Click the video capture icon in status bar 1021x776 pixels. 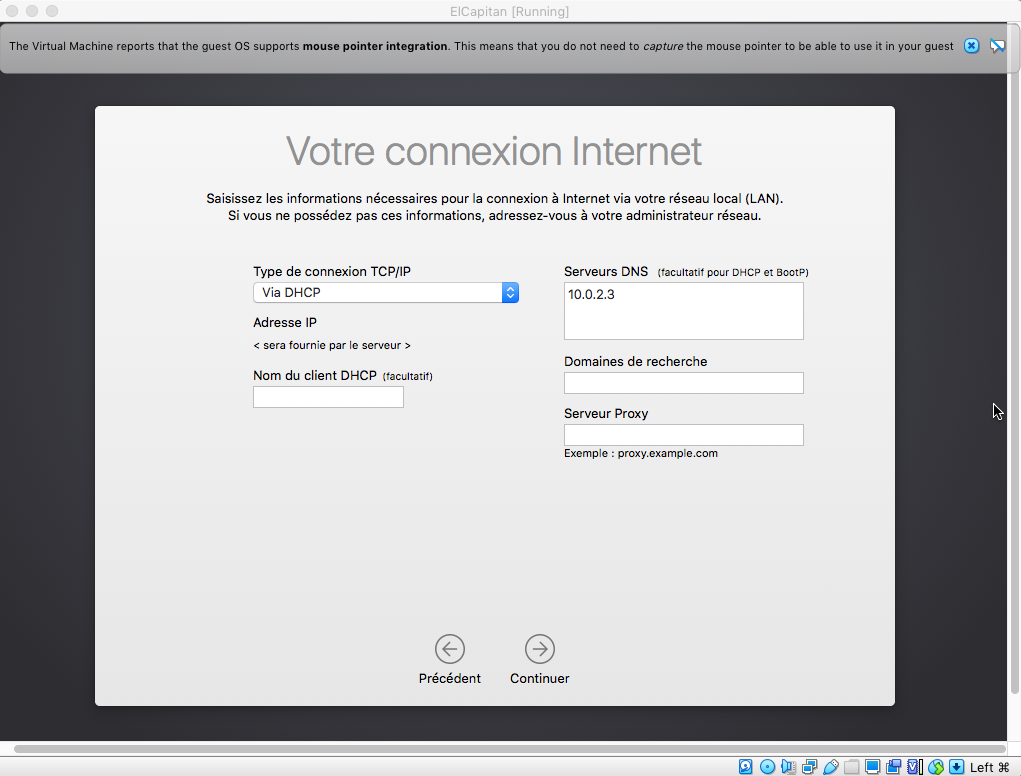893,767
